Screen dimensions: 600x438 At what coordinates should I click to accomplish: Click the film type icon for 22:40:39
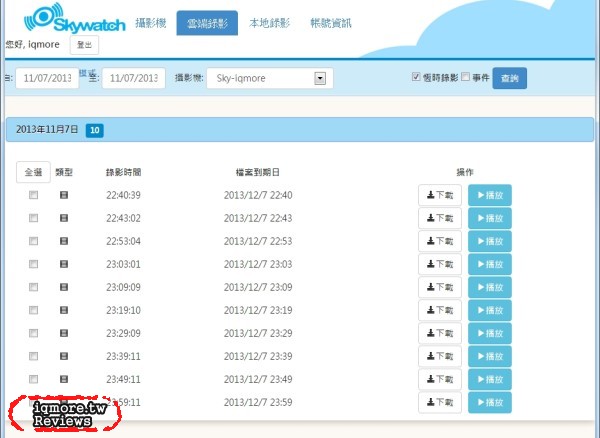coord(64,195)
